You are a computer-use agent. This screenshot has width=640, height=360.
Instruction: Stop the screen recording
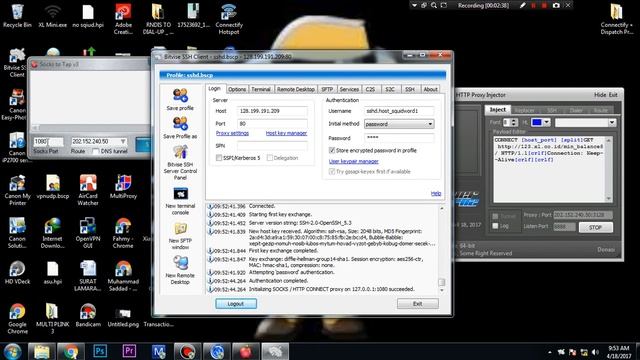(x=544, y=5)
